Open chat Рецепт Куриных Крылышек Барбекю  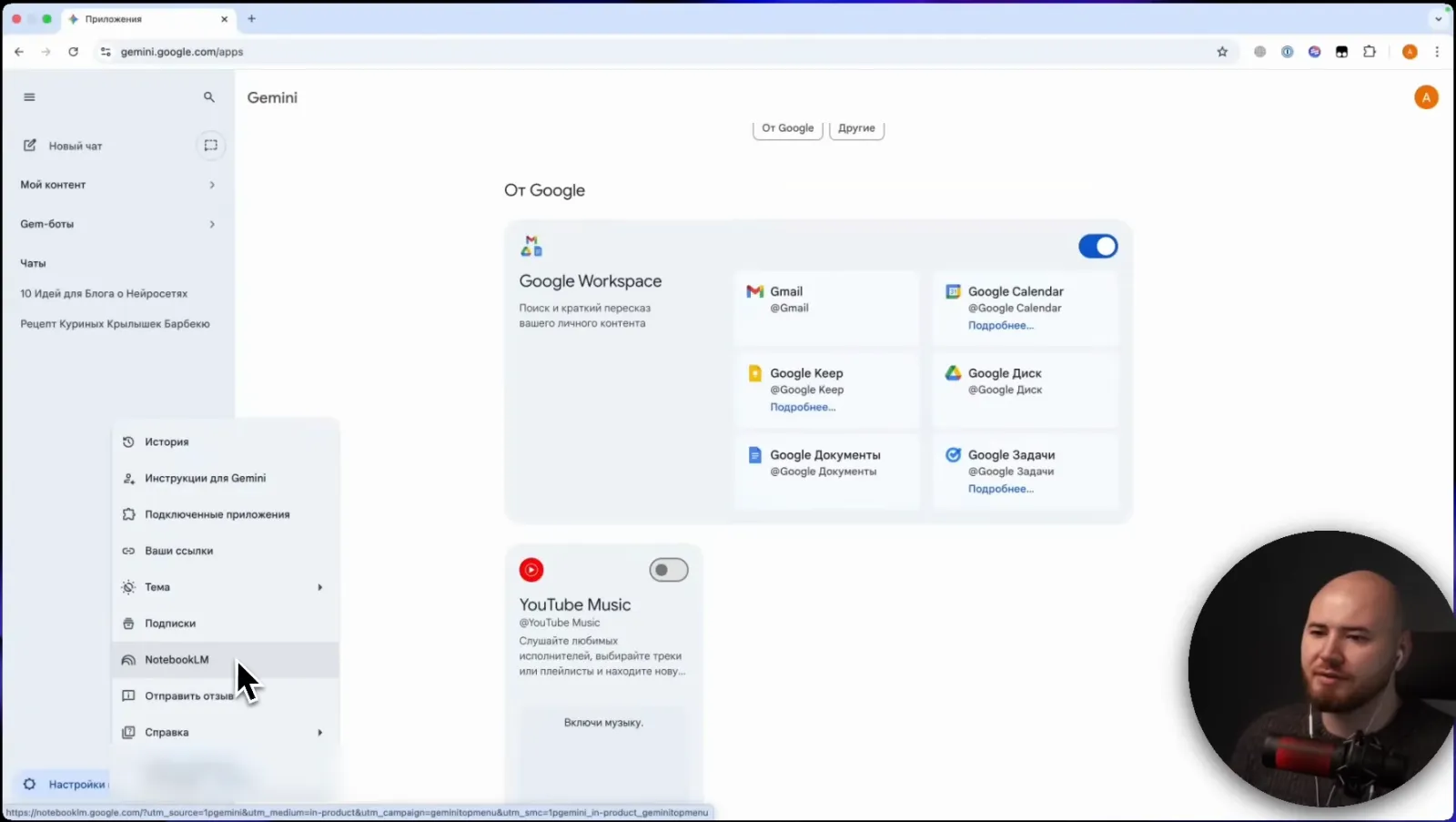pos(115,324)
